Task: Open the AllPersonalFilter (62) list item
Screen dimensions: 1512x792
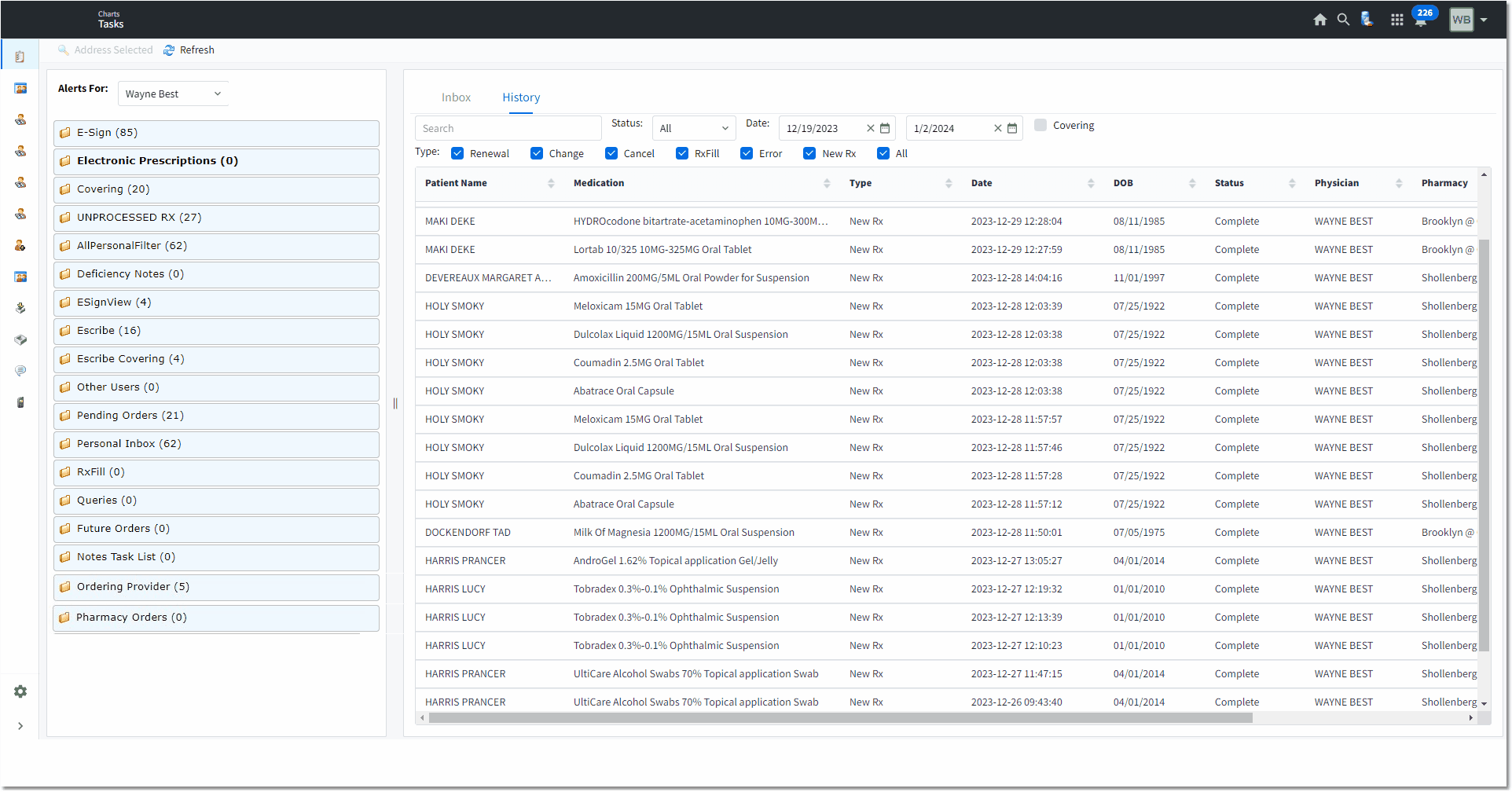Action: [x=216, y=246]
